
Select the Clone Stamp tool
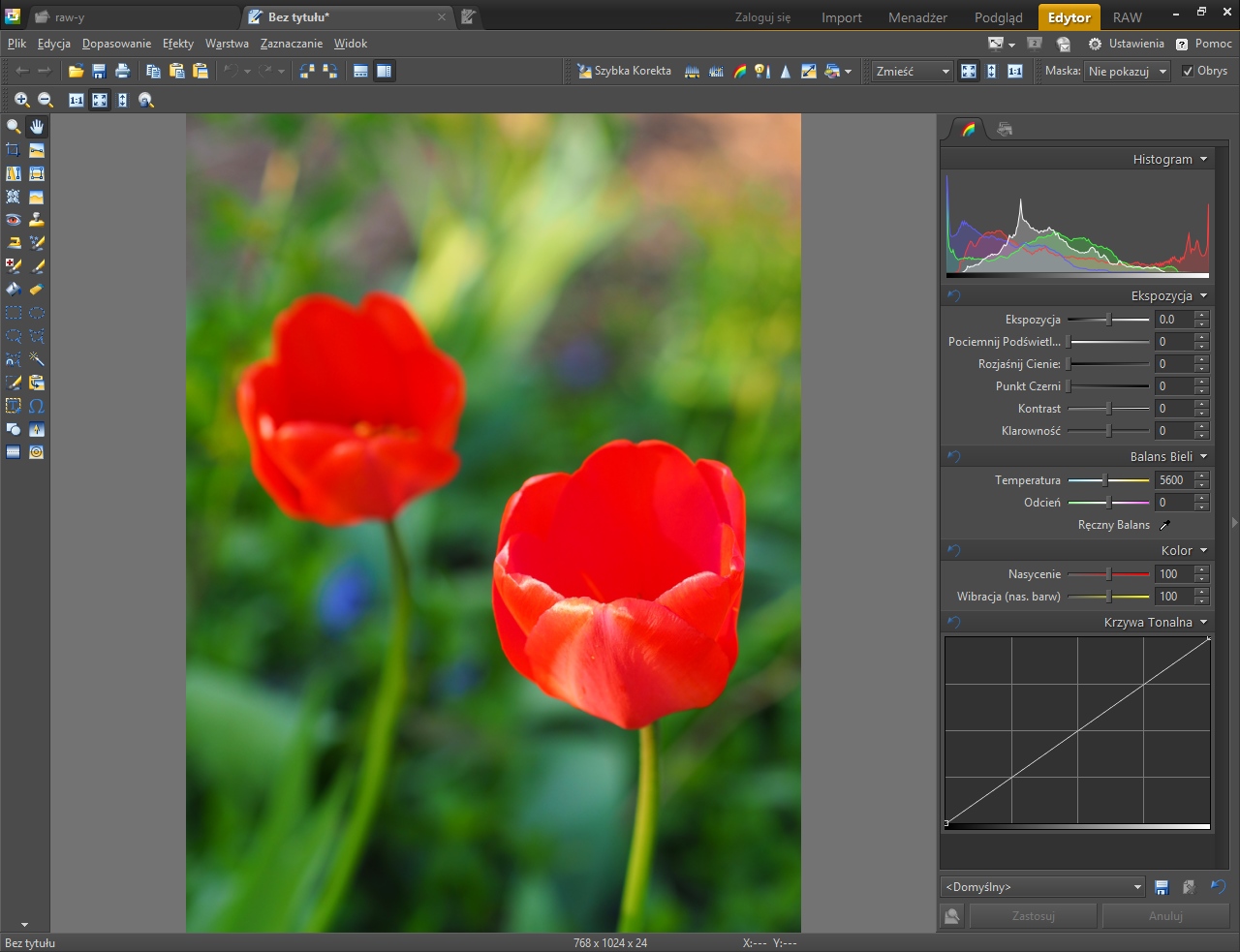click(x=37, y=220)
